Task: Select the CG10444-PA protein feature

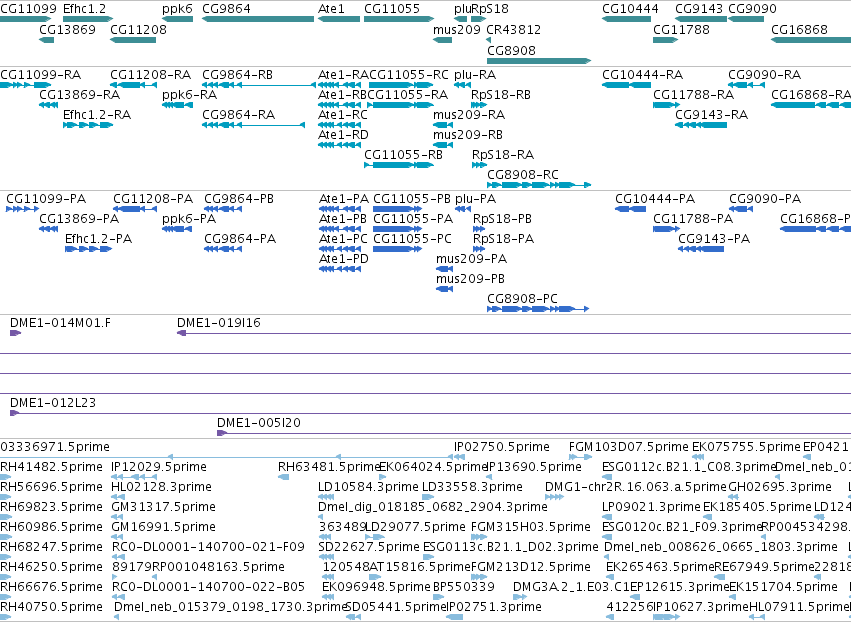Action: [x=630, y=209]
